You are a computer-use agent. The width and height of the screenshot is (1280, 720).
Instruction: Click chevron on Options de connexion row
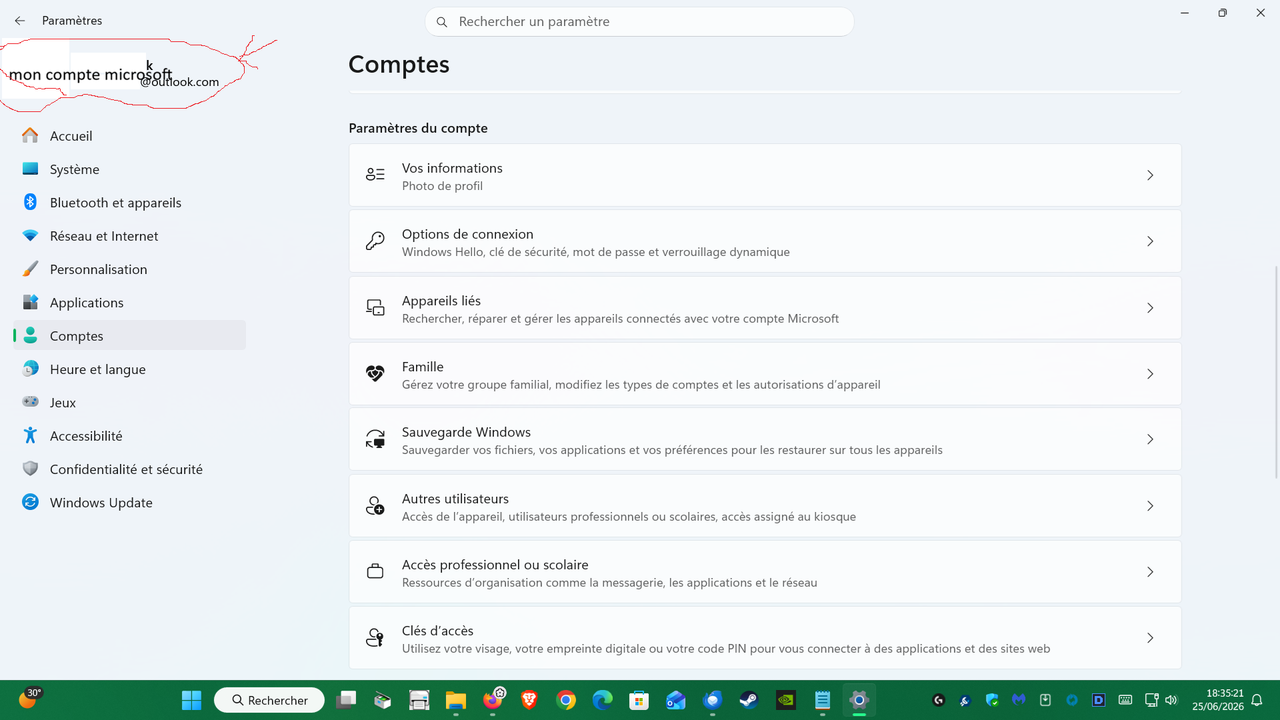point(1150,241)
